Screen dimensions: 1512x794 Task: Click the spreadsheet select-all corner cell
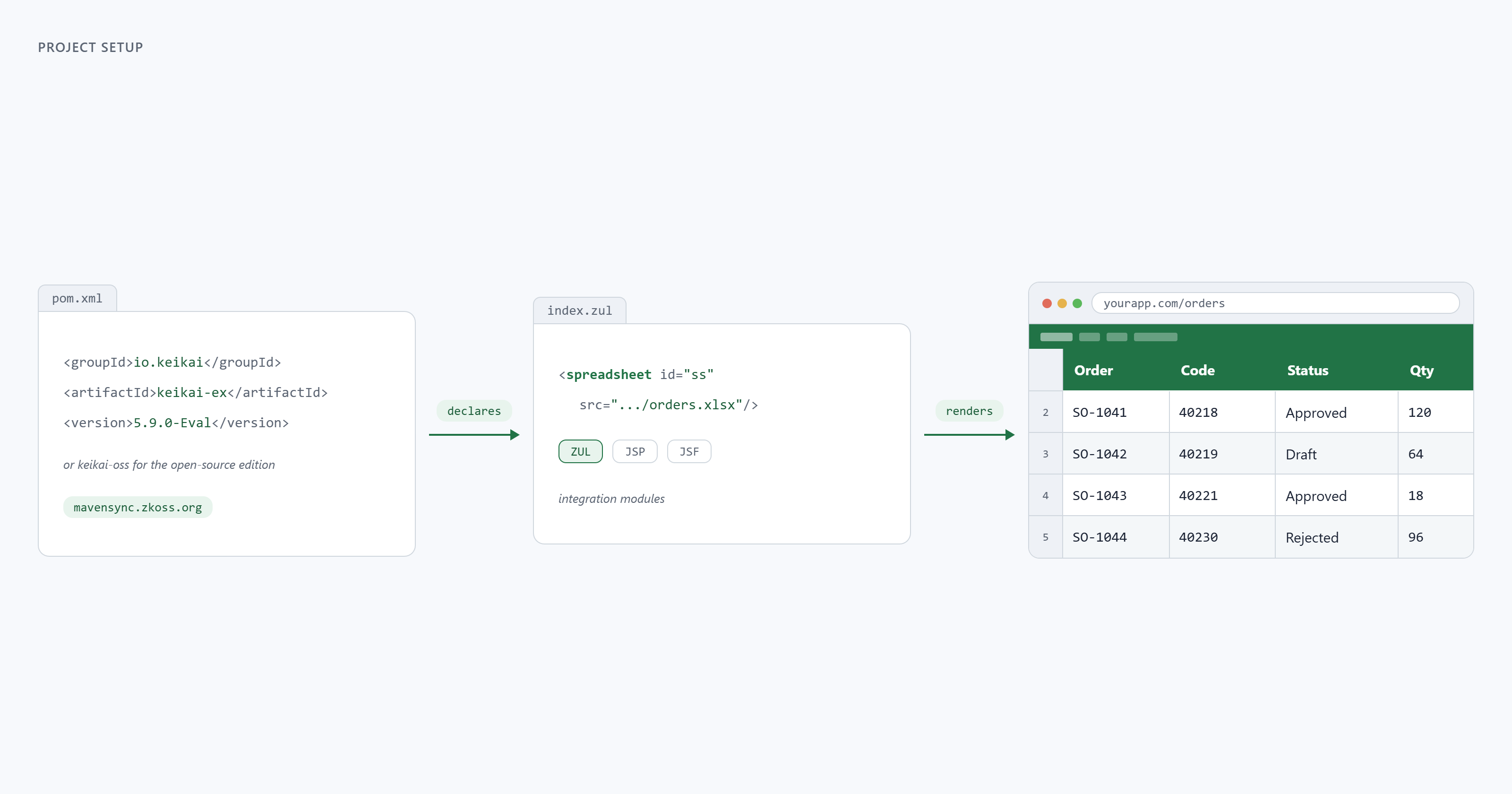coord(1045,370)
